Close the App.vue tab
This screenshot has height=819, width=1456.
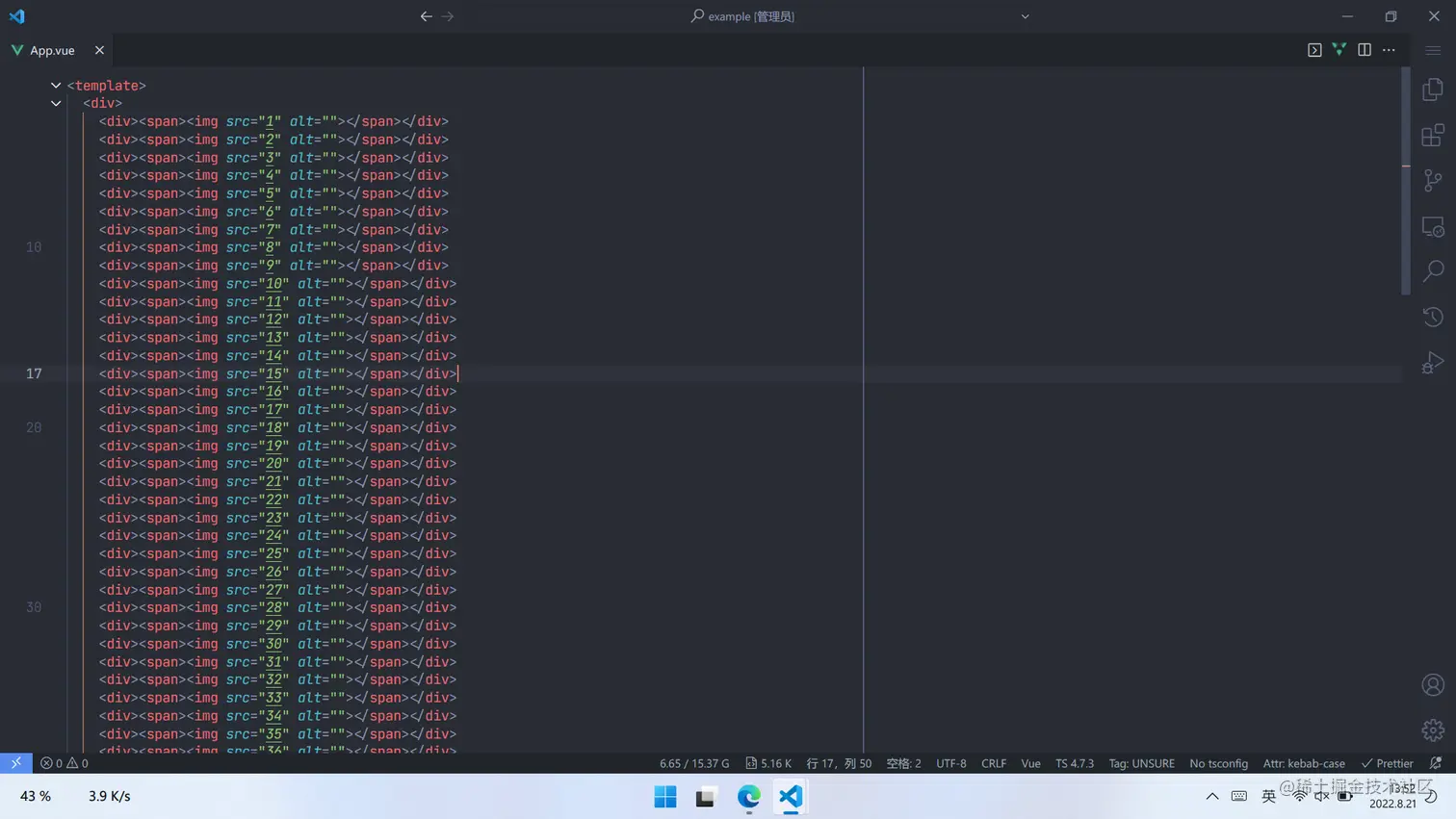(99, 50)
